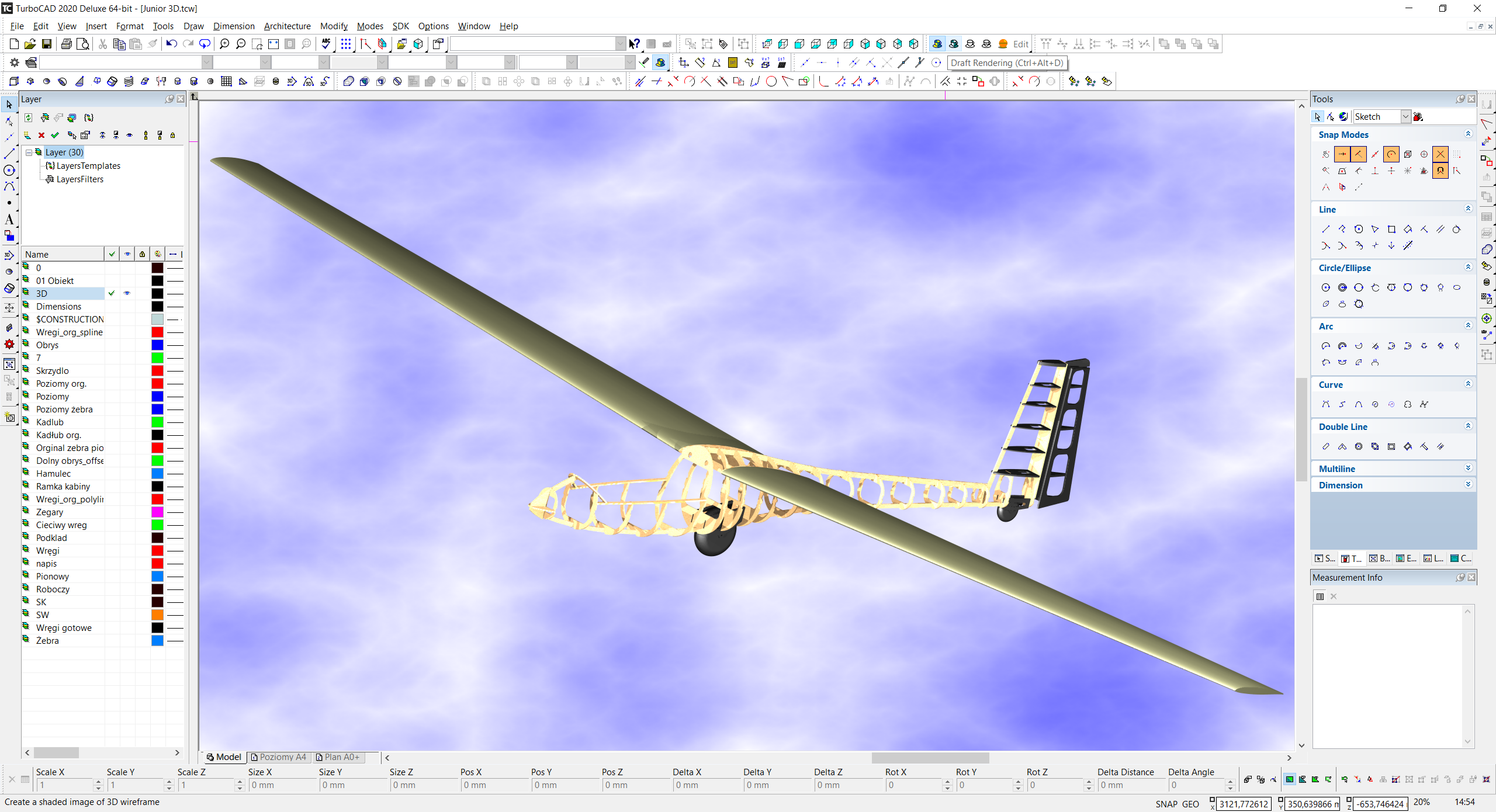Click the Print Preview icon
The width and height of the screenshot is (1496, 812).
(x=83, y=44)
